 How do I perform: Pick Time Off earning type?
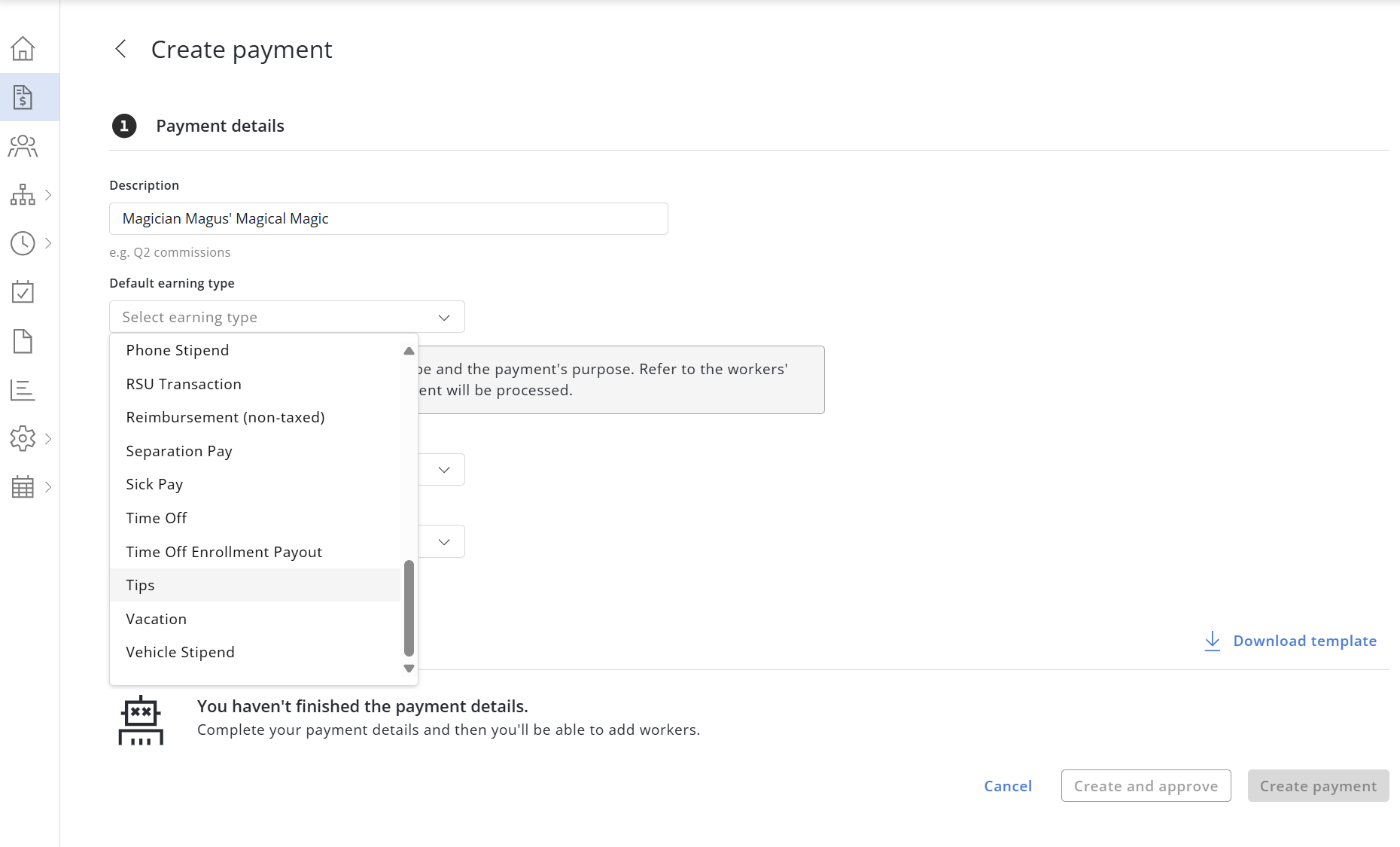[255, 518]
